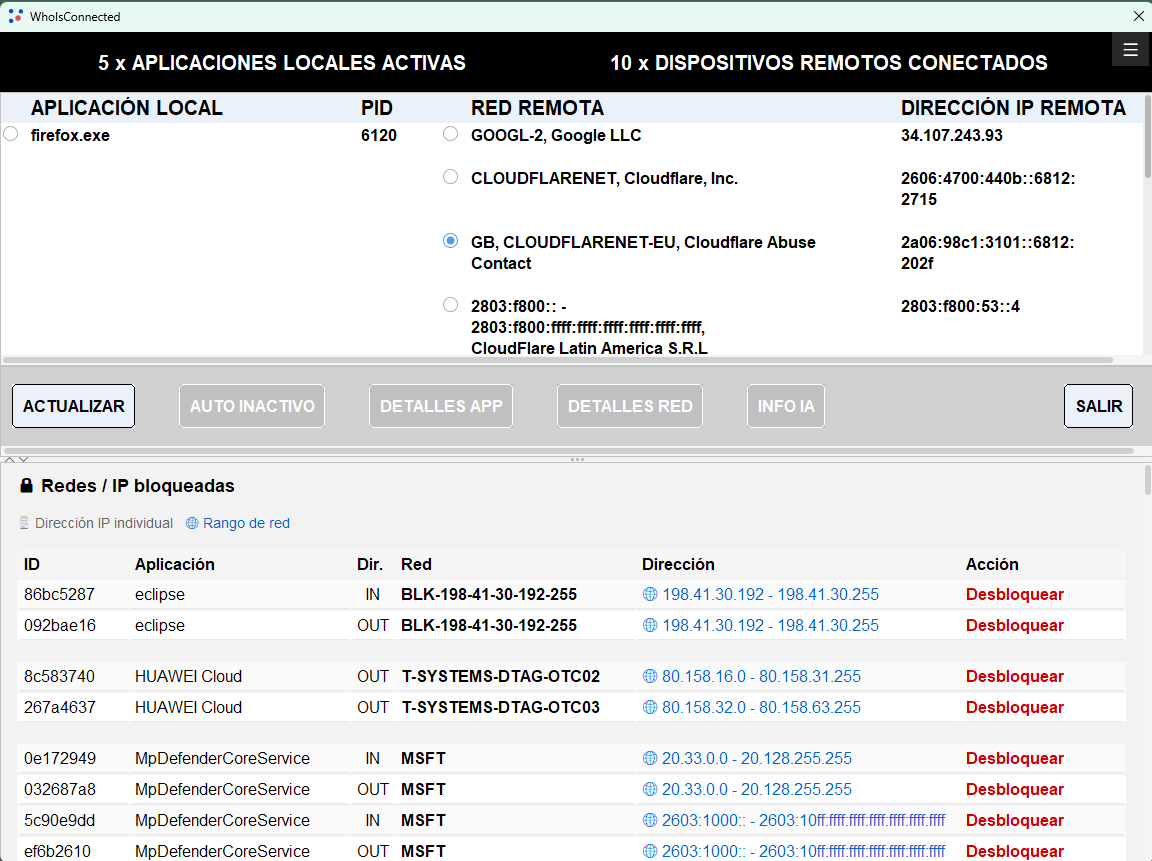Click the splitter grip dots between panes
This screenshot has height=861, width=1152.
pyautogui.click(x=577, y=459)
